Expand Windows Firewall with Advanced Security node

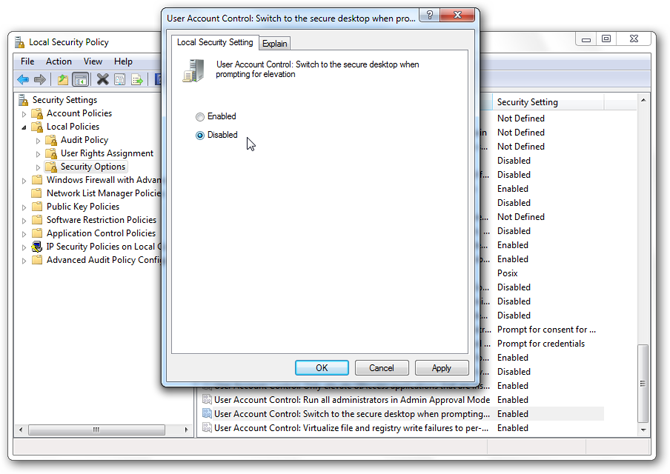coord(24,181)
